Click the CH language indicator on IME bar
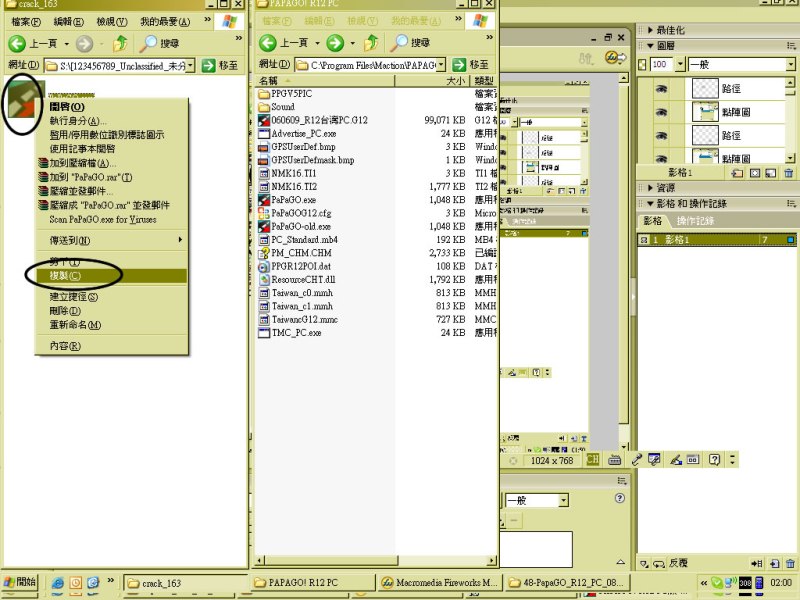This screenshot has width=800, height=600. (x=593, y=460)
